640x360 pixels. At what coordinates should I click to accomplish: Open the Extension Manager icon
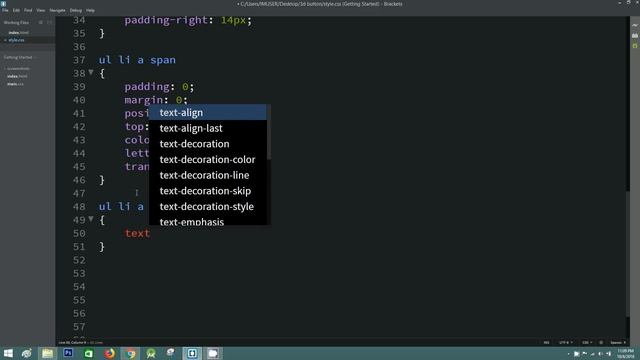635,36
